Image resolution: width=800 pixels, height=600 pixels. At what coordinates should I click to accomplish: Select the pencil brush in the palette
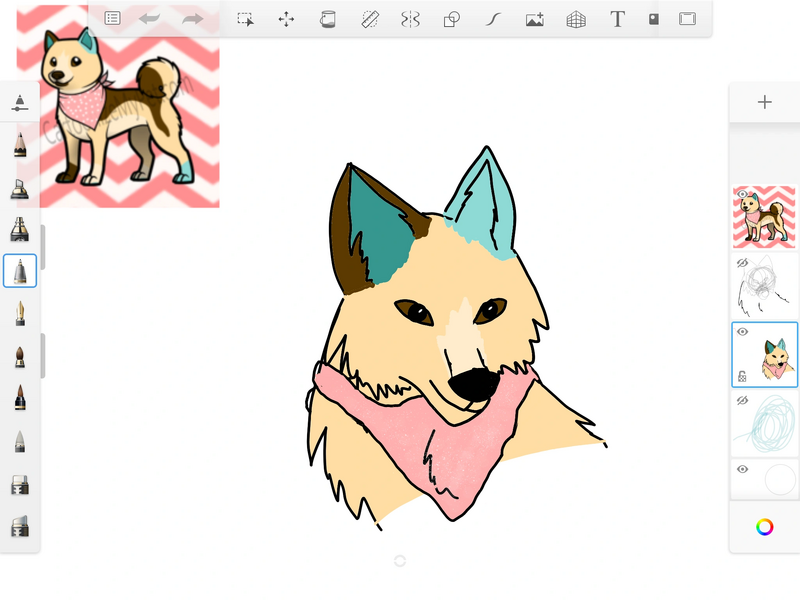(x=20, y=145)
